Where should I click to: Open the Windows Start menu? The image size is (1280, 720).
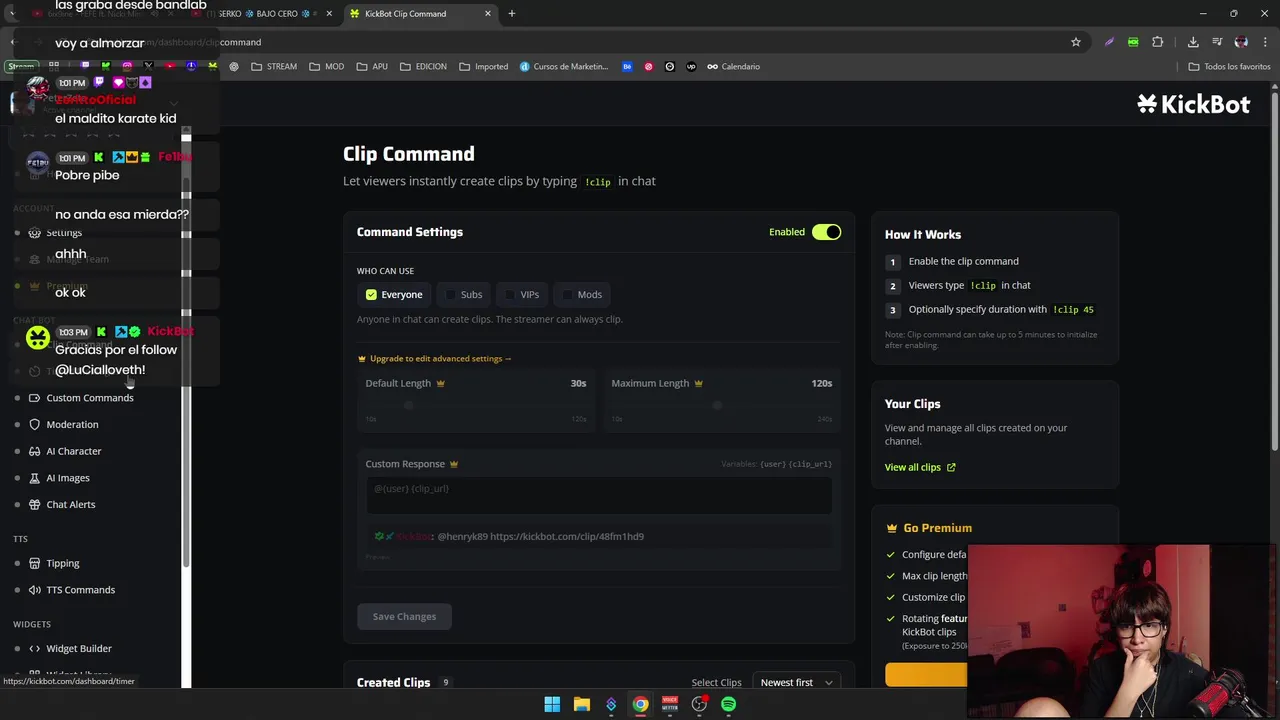[552, 704]
